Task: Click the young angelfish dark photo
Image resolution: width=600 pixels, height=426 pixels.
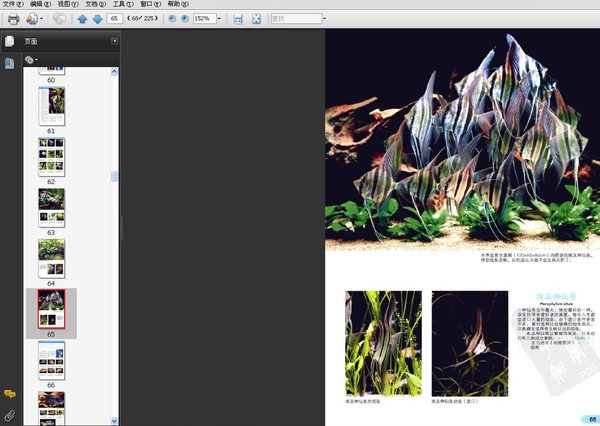Action: coord(470,344)
